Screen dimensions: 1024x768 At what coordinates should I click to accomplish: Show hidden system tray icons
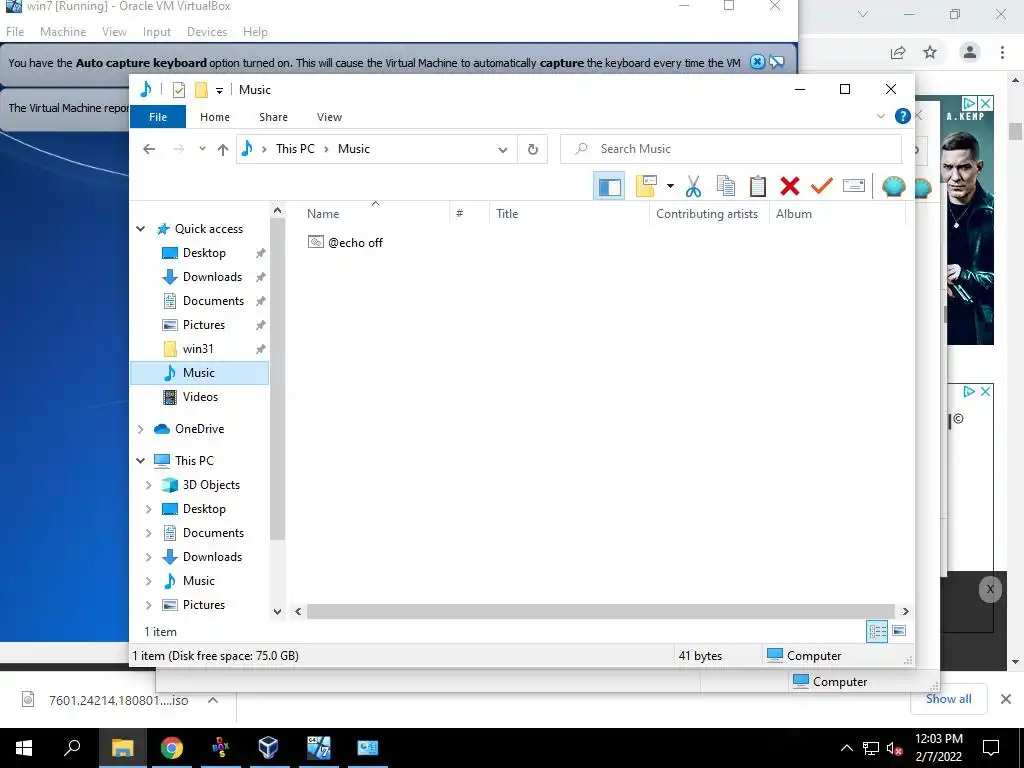[846, 748]
